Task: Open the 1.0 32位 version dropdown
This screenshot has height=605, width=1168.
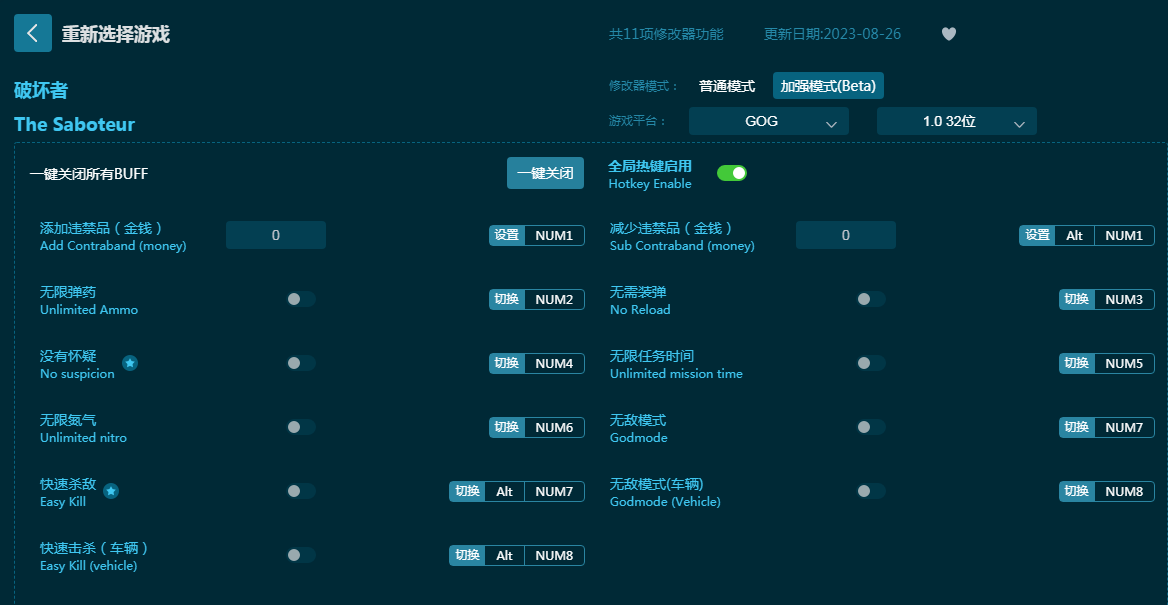Action: point(956,121)
